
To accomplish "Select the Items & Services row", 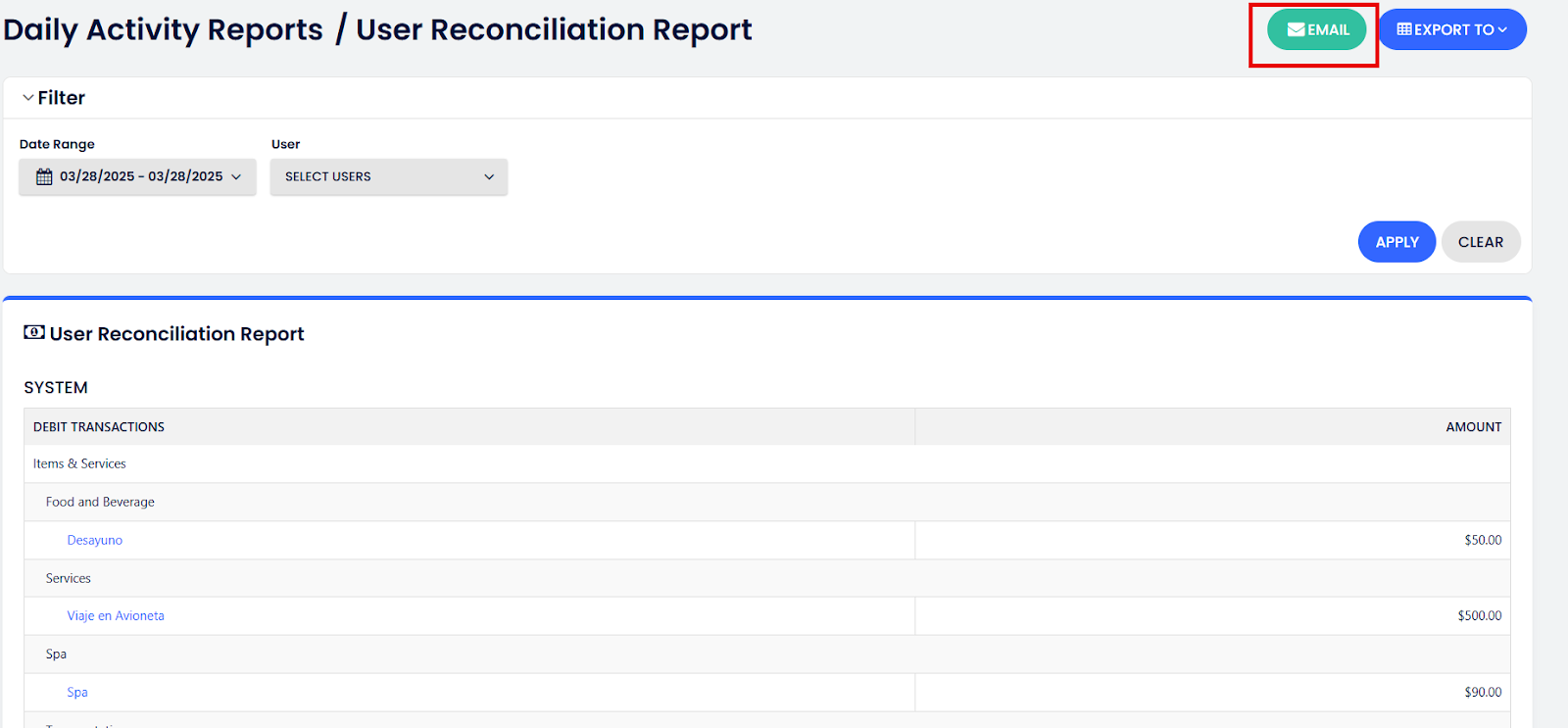I will point(79,464).
